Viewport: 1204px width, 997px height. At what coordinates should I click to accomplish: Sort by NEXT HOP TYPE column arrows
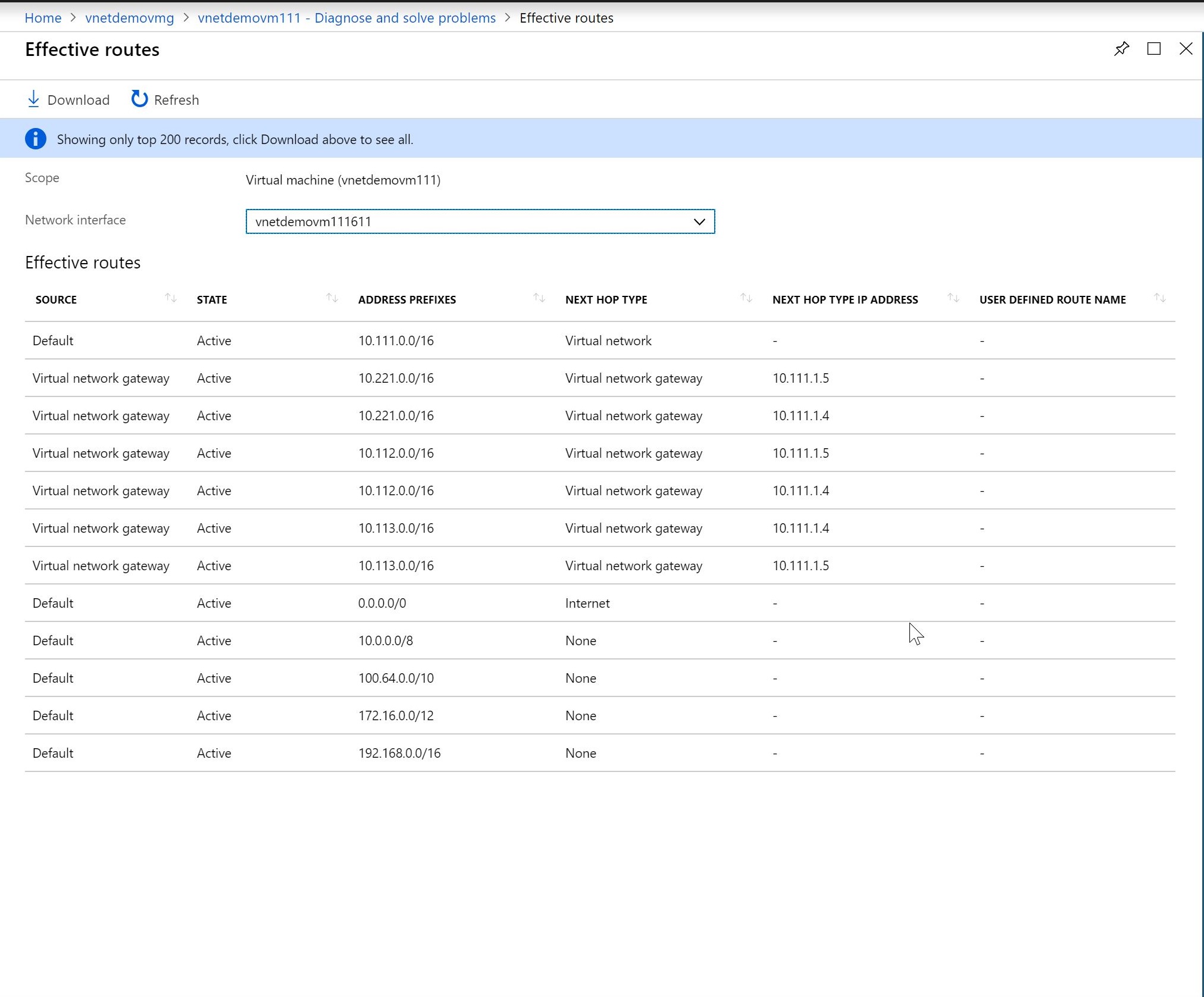746,298
